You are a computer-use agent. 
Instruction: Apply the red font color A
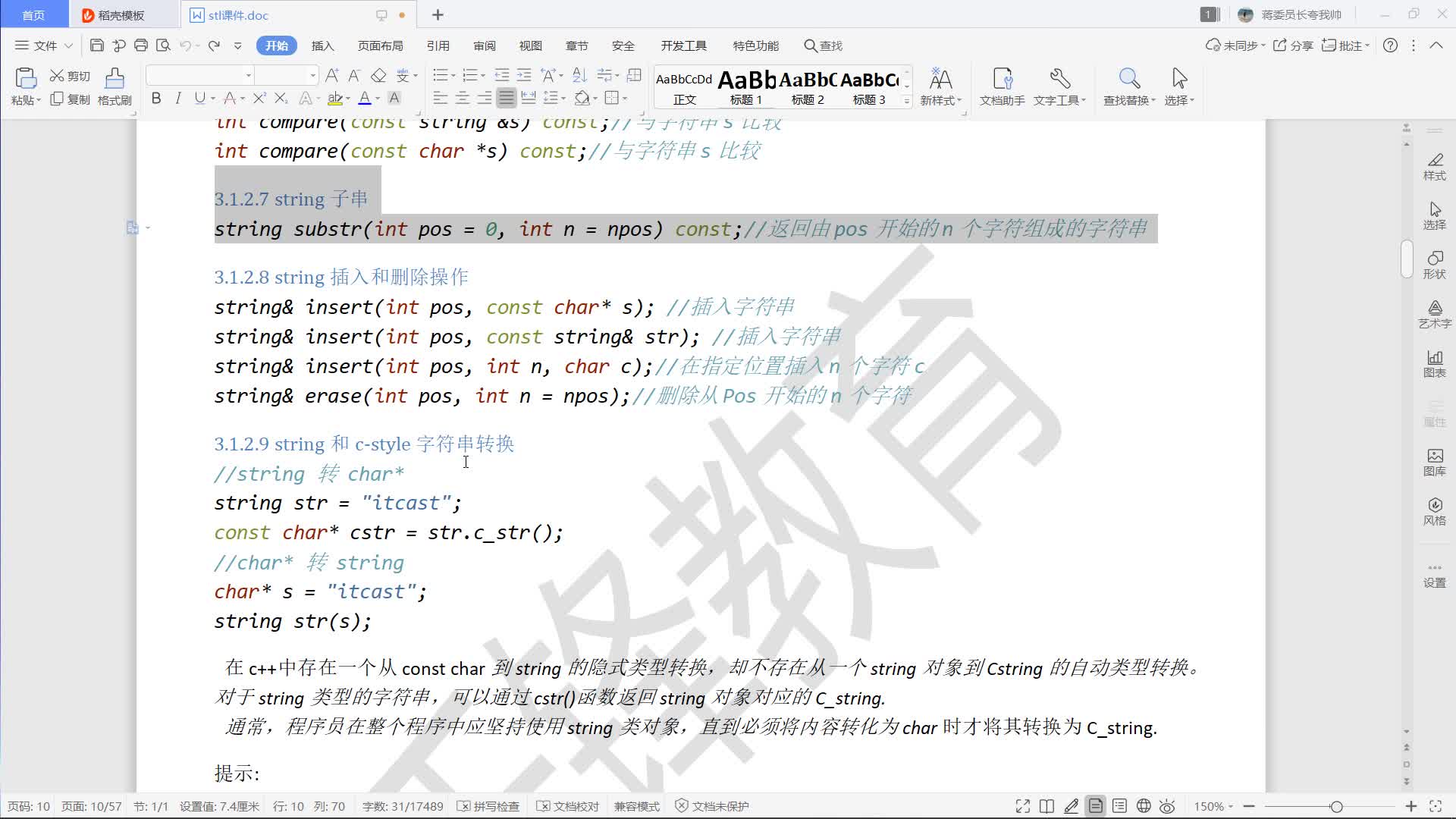(x=364, y=98)
